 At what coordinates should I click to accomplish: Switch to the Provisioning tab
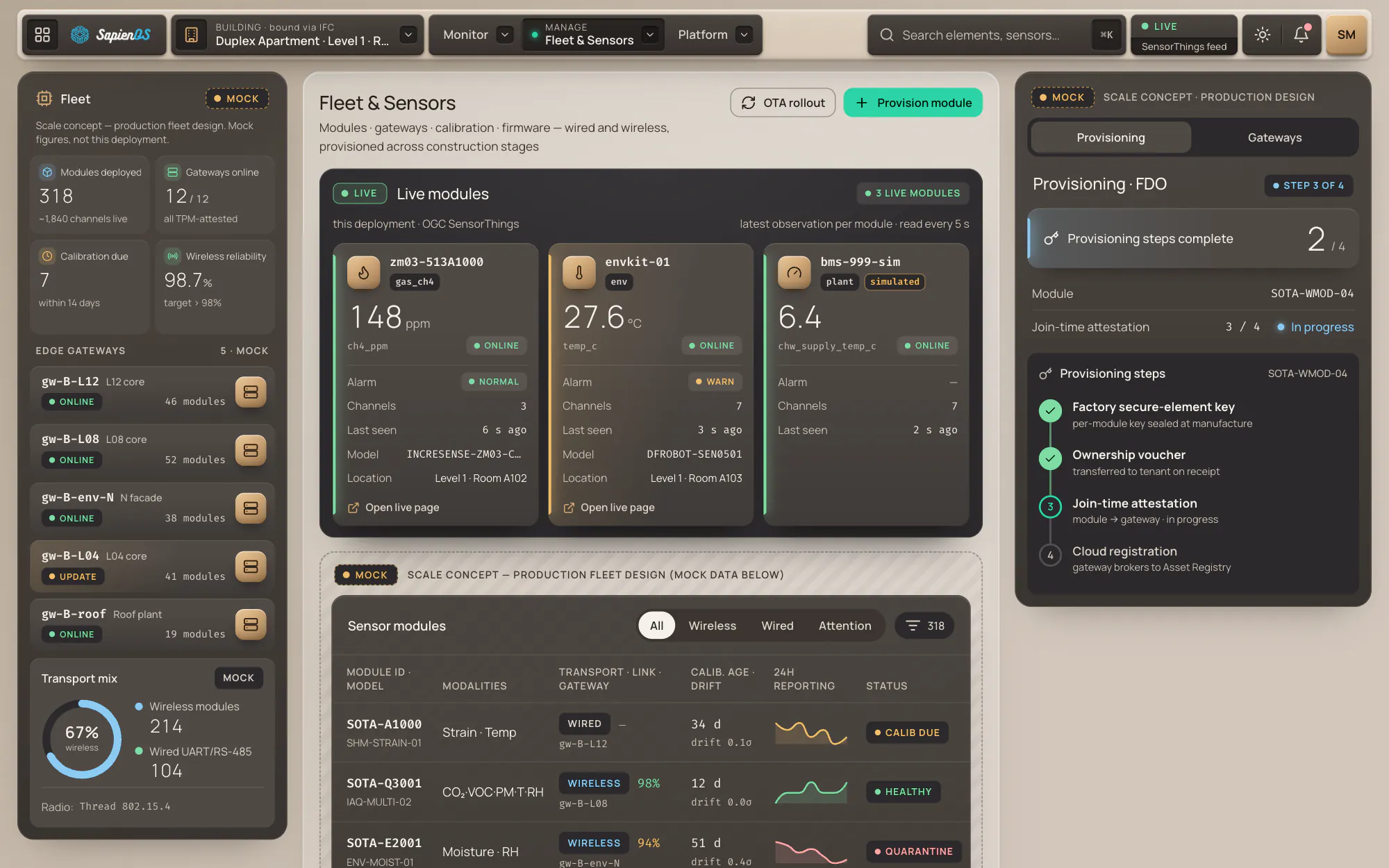[x=1111, y=137]
